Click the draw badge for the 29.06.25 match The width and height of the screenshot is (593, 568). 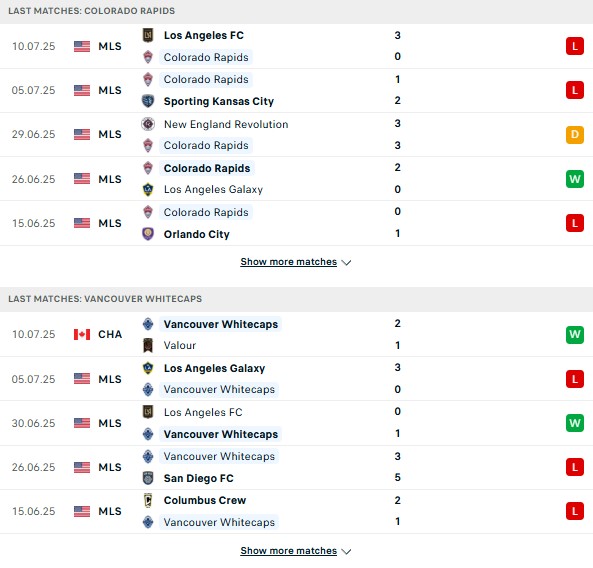(x=575, y=135)
